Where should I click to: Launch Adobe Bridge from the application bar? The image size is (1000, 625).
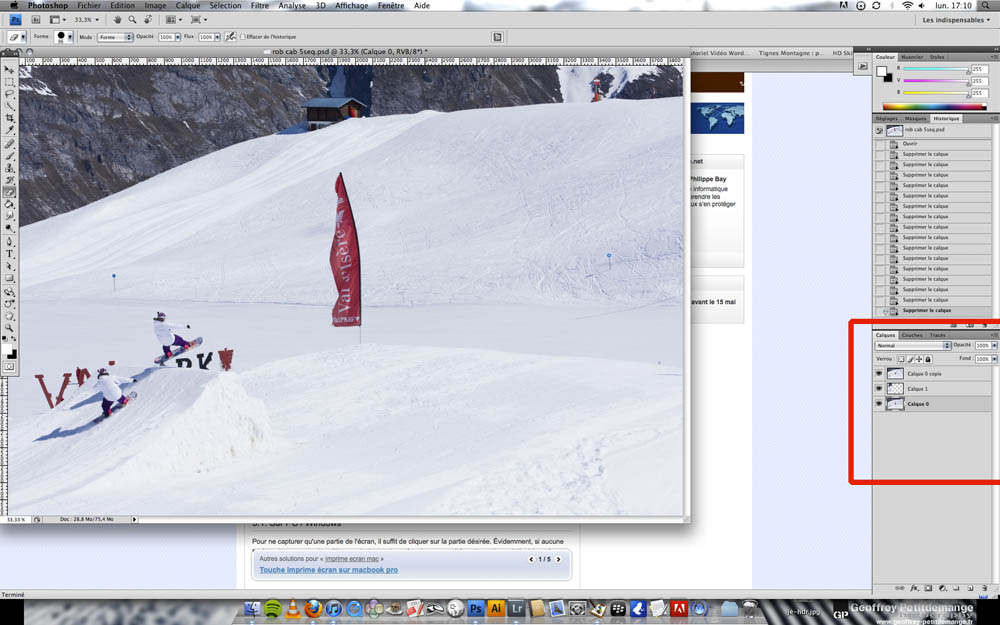pyautogui.click(x=36, y=20)
